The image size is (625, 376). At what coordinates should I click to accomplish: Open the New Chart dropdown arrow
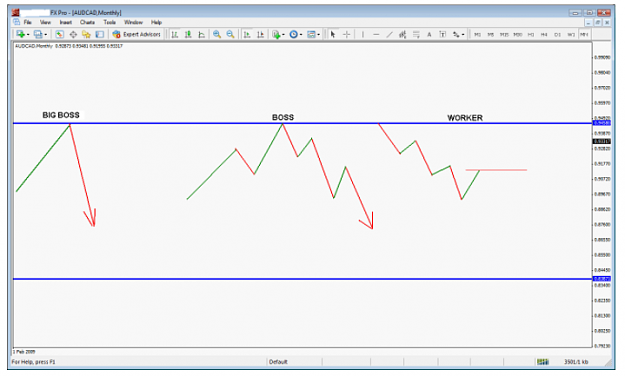(x=28, y=35)
